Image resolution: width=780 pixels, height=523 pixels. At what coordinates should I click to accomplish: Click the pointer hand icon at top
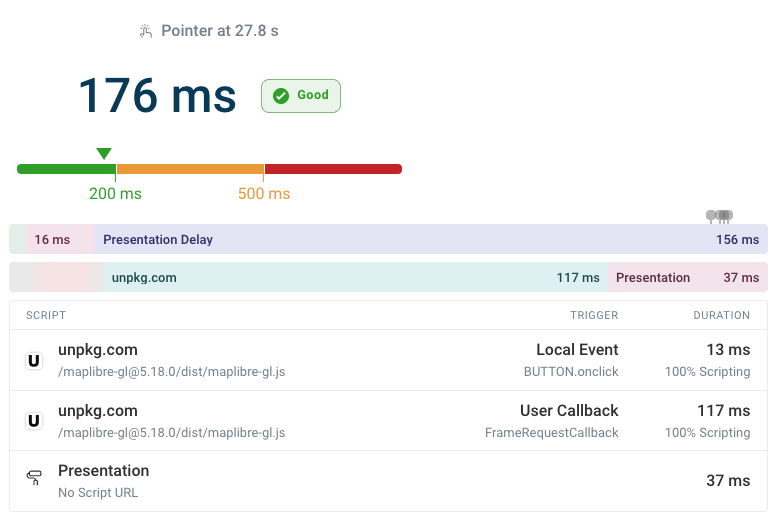(146, 31)
